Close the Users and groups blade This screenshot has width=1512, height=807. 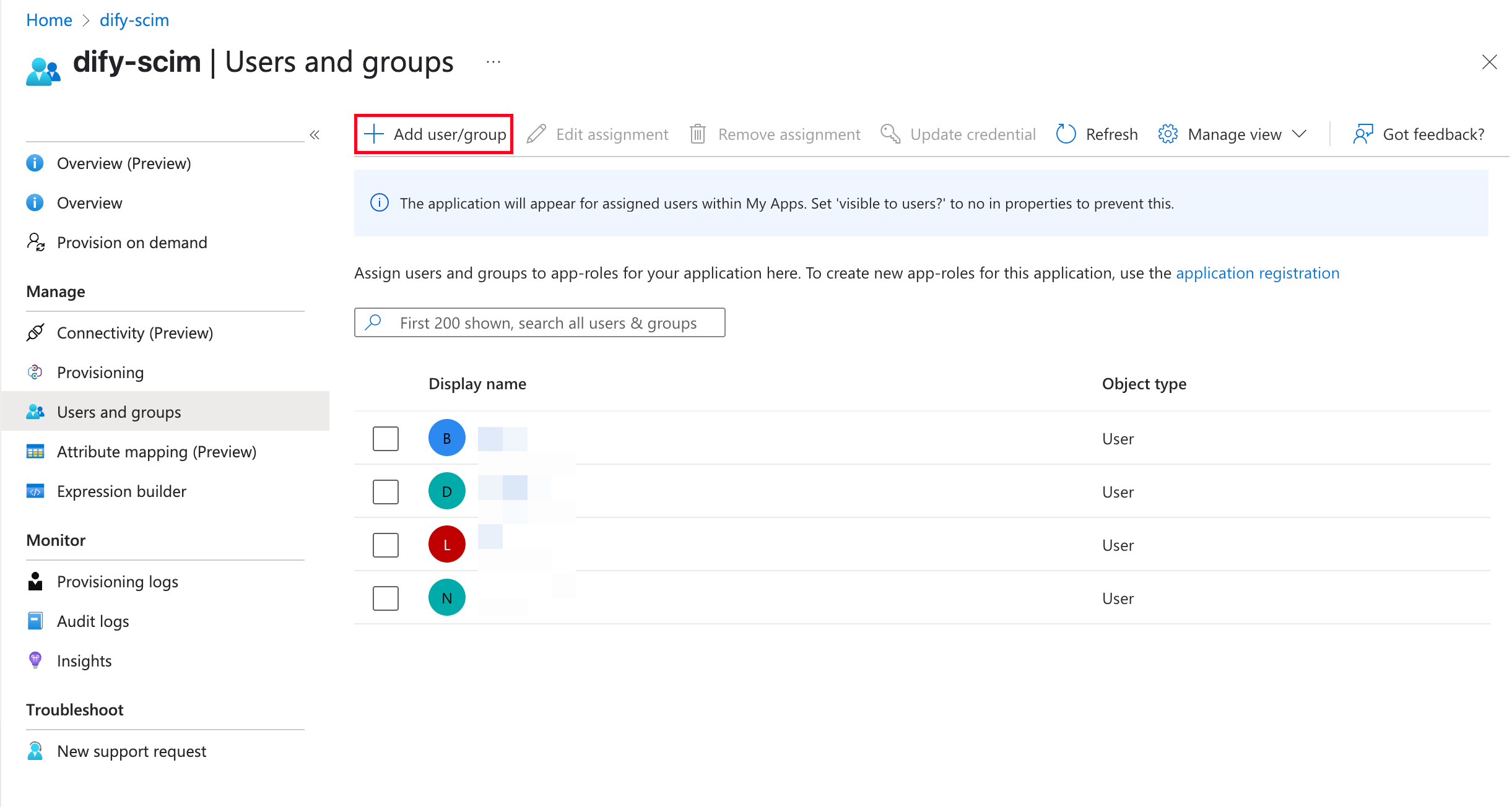click(x=1490, y=62)
